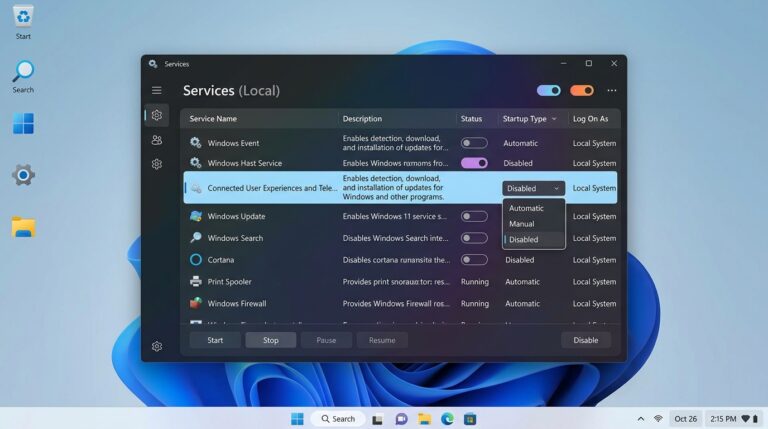This screenshot has width=768, height=429.
Task: Toggle the Windows Search status switch
Action: tap(474, 238)
